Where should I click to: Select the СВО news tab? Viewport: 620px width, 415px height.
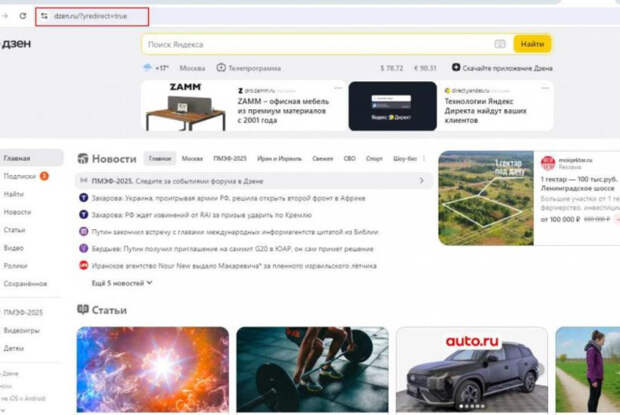pyautogui.click(x=350, y=158)
